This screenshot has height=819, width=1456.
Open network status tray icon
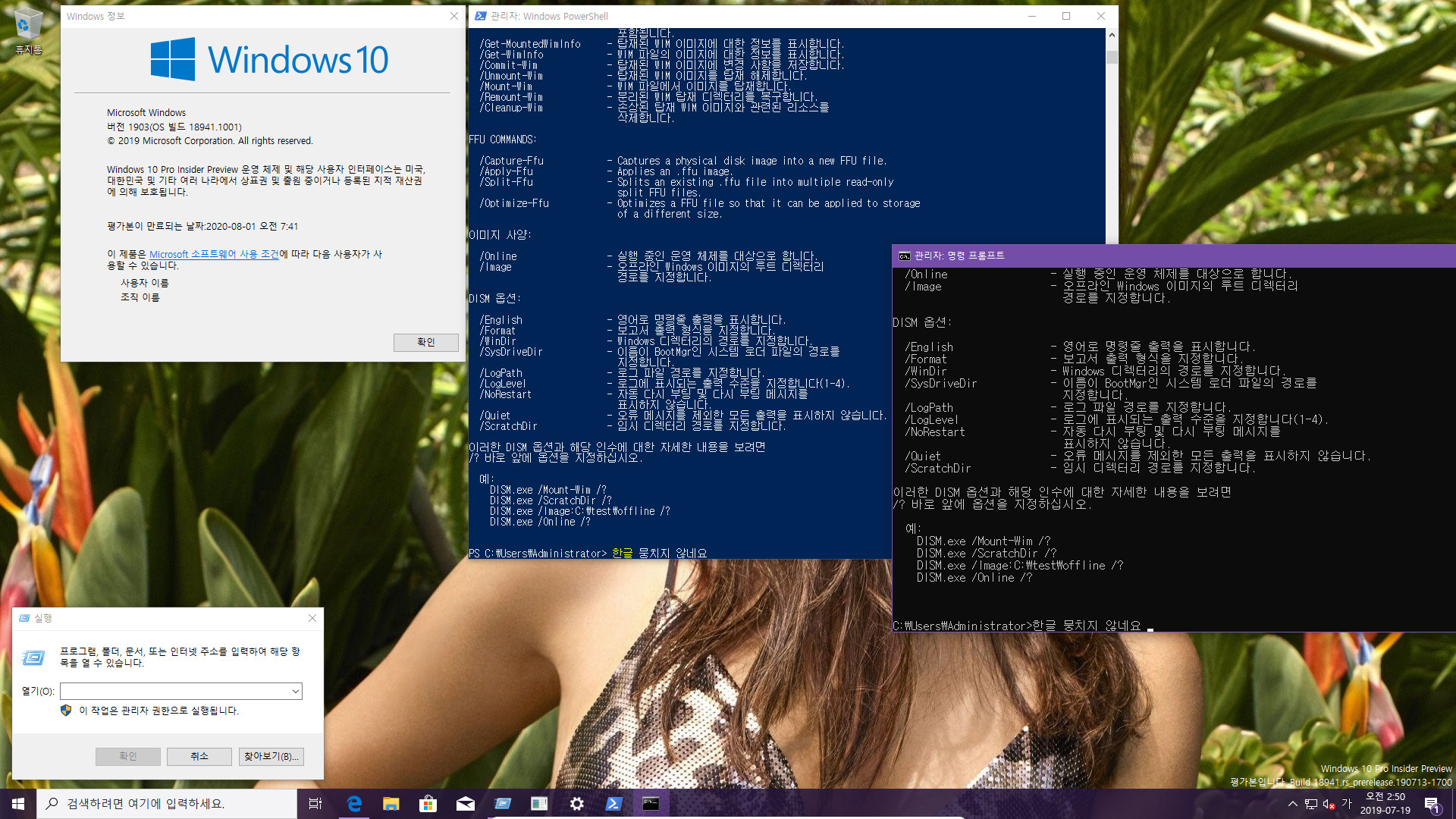pyautogui.click(x=1311, y=804)
